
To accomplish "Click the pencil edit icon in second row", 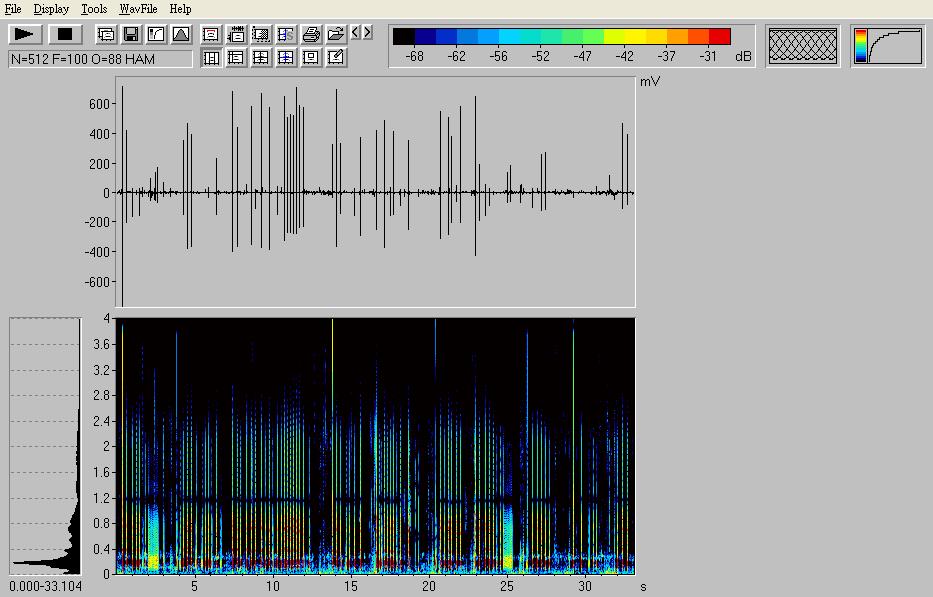I will pos(336,58).
